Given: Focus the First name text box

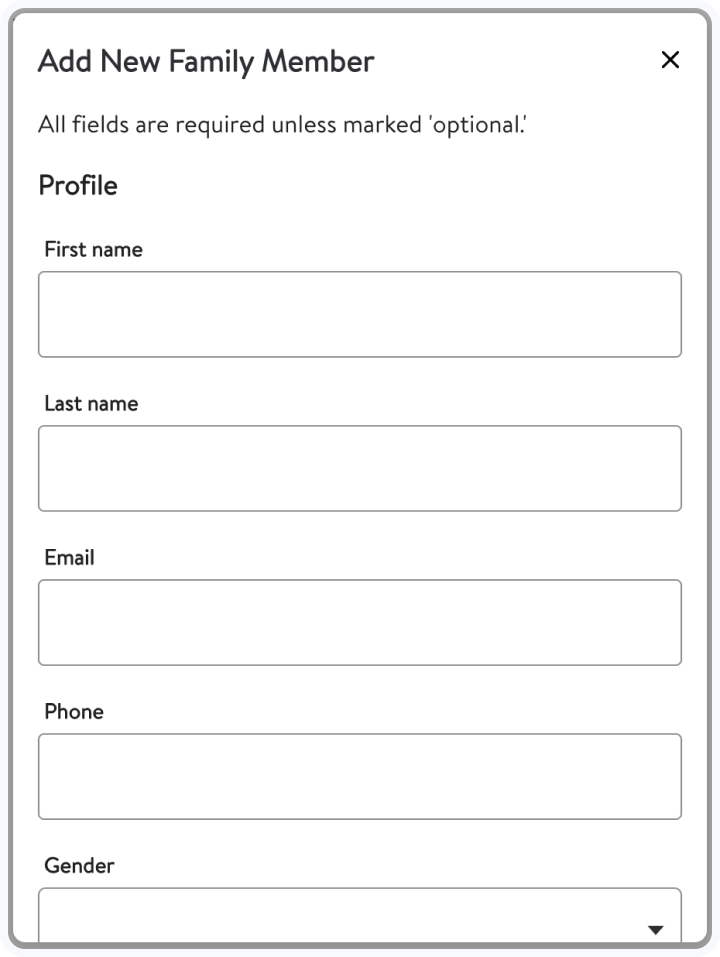Looking at the screenshot, I should pyautogui.click(x=360, y=314).
